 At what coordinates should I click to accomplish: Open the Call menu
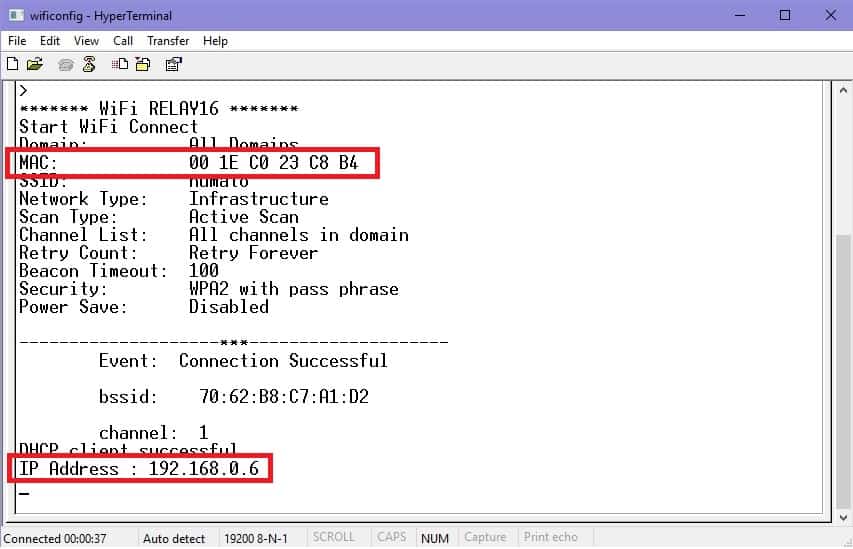coord(123,41)
